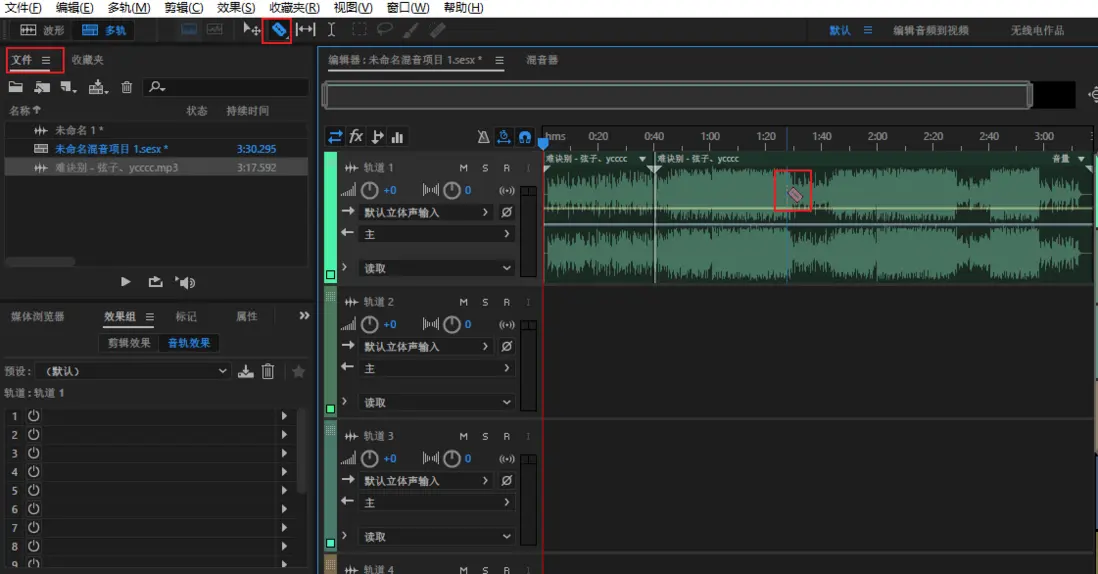The image size is (1098, 574).
Task: Open the File menu
Action: click(23, 8)
